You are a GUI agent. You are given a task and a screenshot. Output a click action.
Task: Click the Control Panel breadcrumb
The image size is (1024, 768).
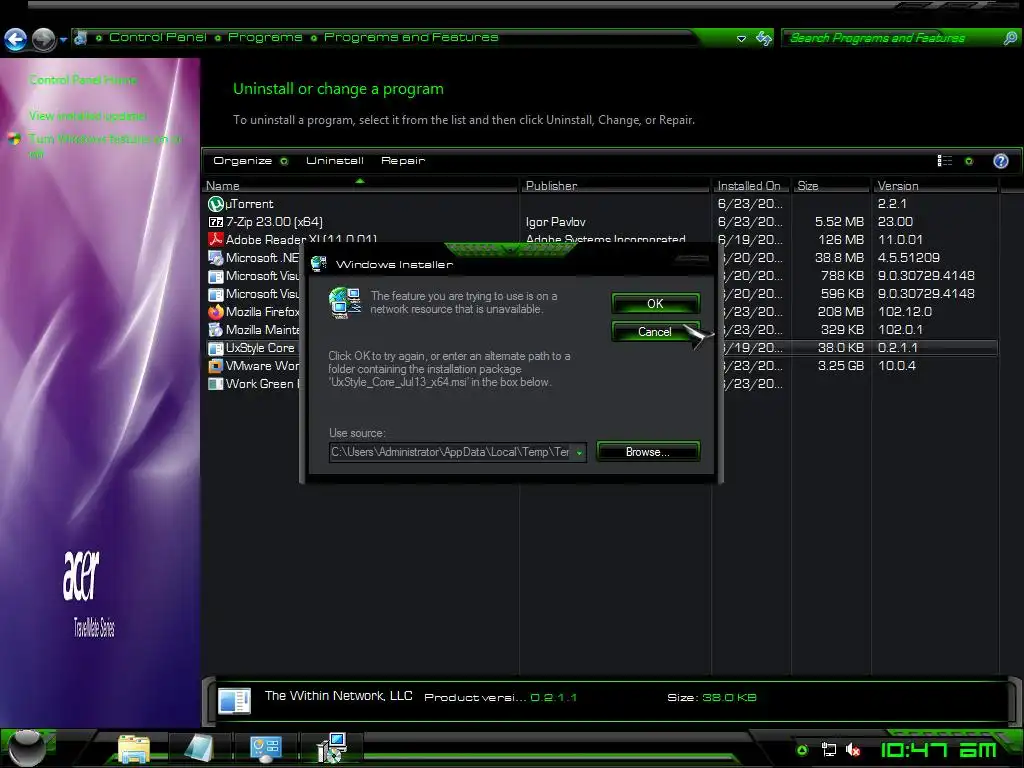pyautogui.click(x=157, y=37)
